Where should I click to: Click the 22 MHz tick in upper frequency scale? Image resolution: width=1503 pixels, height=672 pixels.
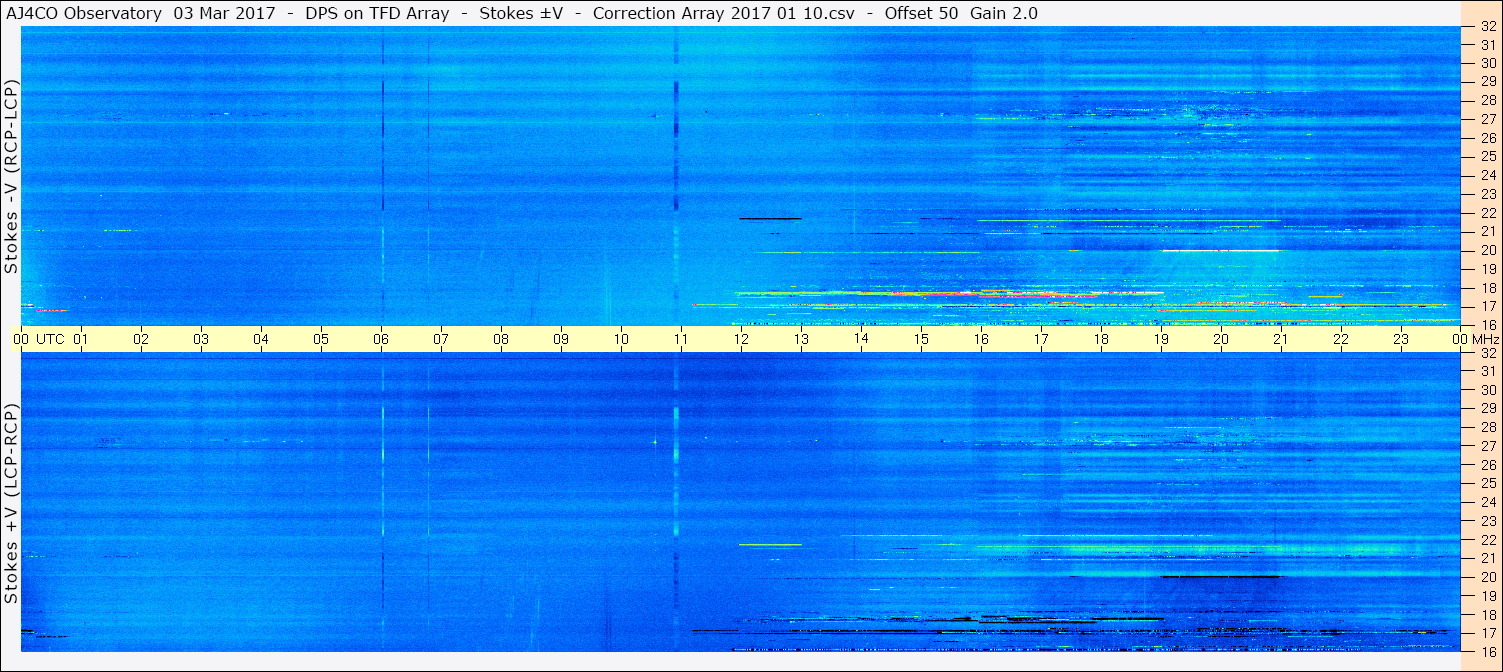click(x=1487, y=213)
